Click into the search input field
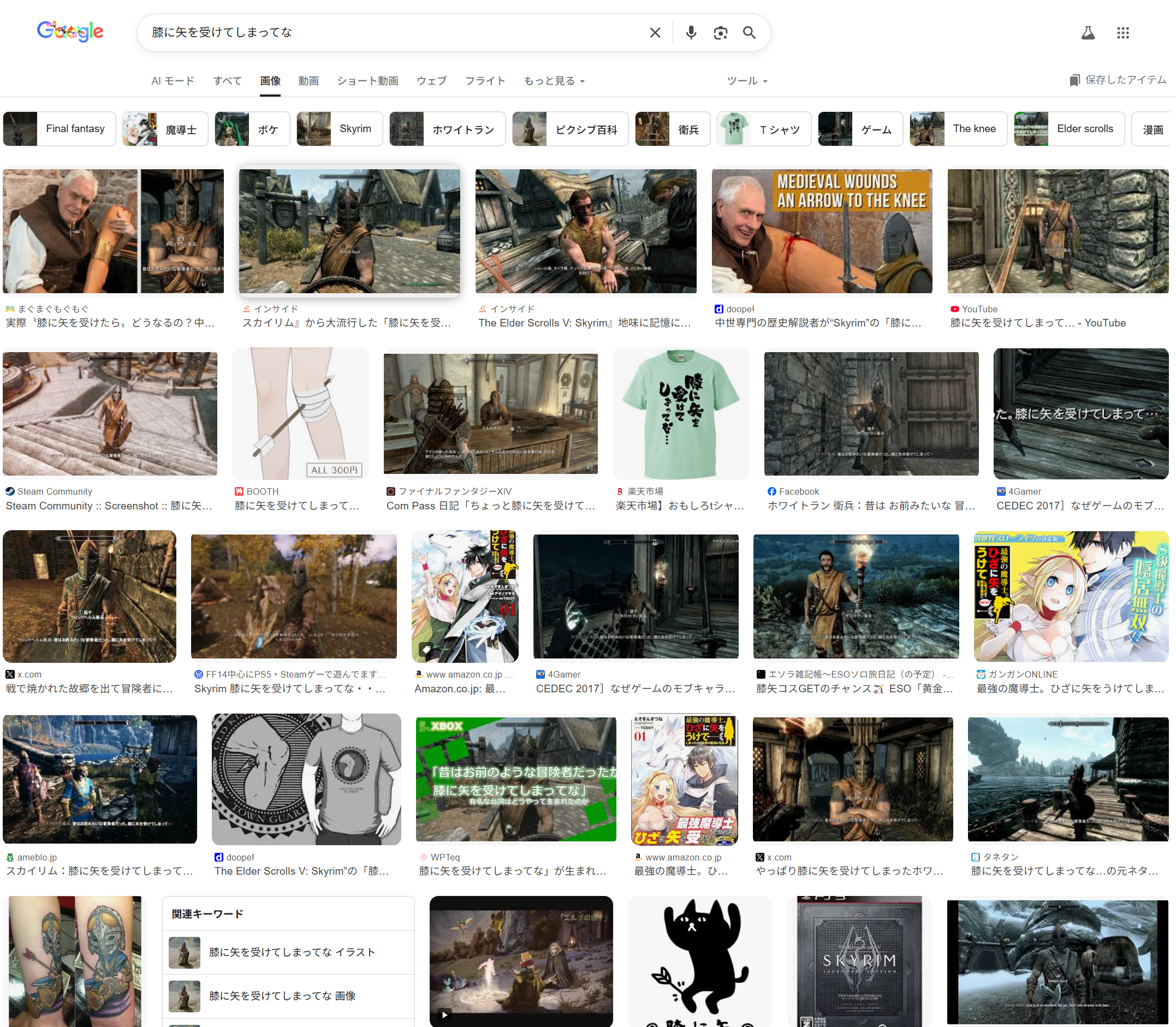Viewport: 1176px width, 1027px height. [390, 33]
